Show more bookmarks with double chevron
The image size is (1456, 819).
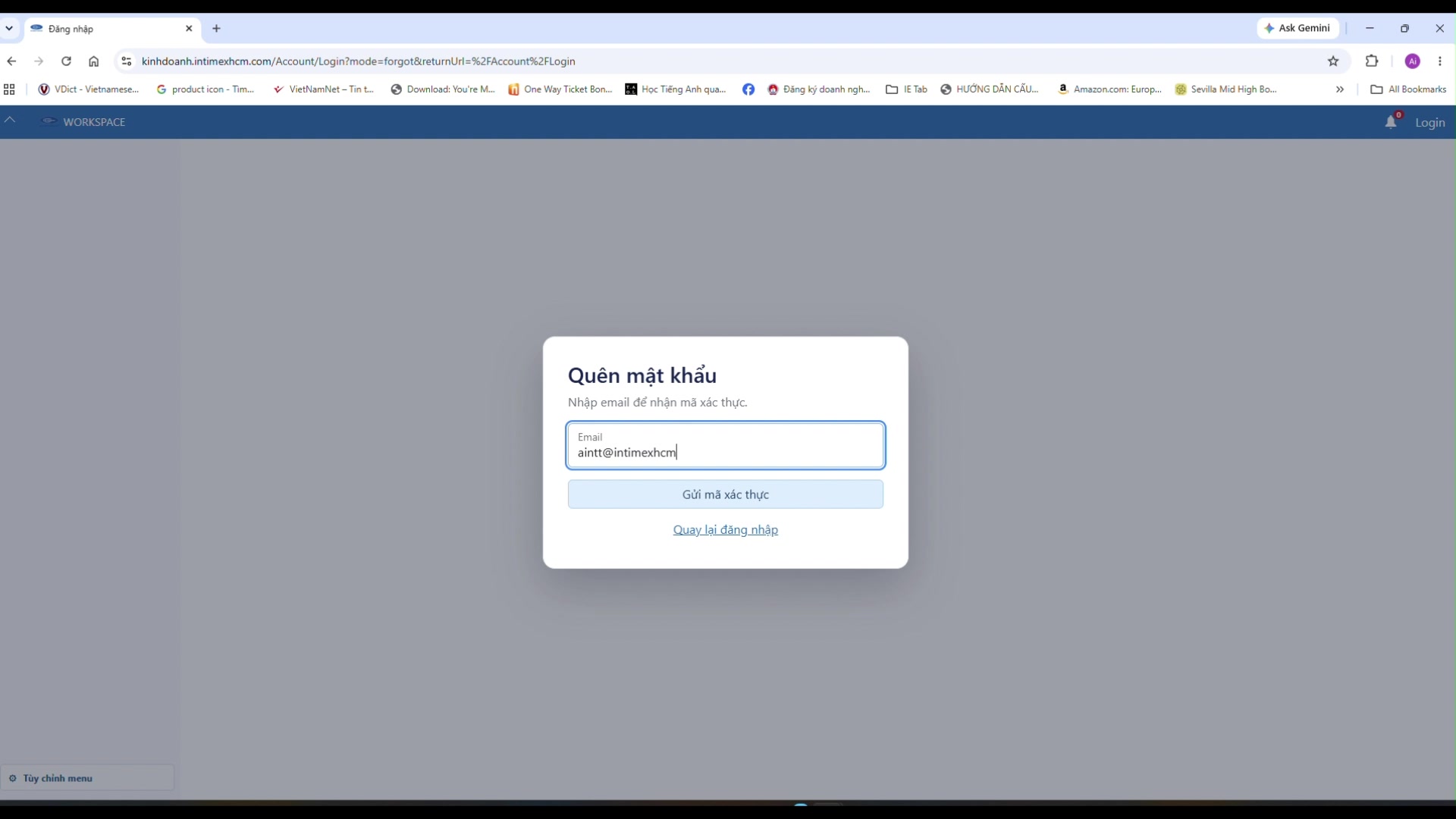1340,89
